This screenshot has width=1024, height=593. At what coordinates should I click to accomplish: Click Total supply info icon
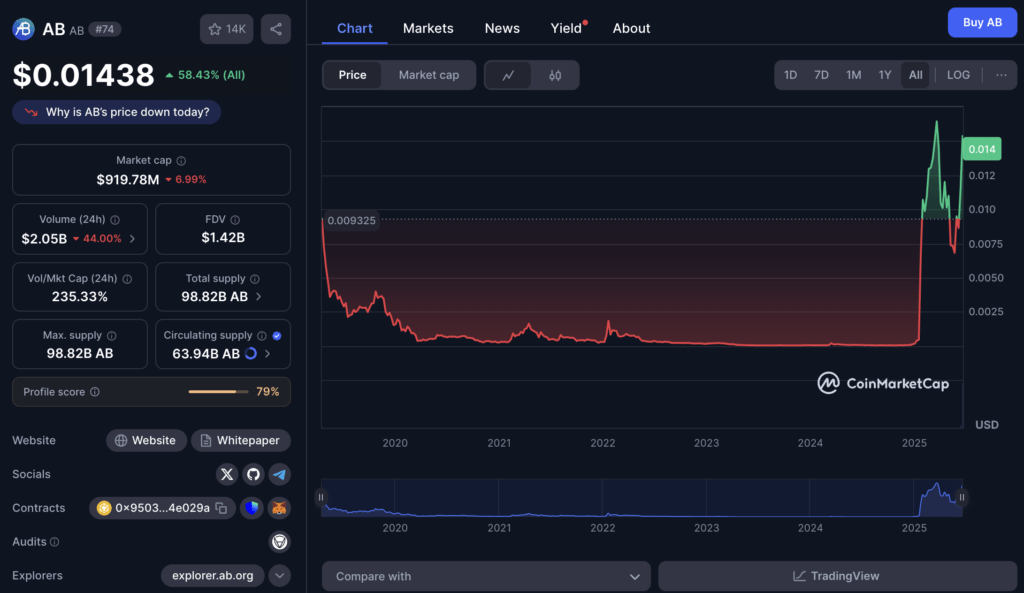pos(255,279)
